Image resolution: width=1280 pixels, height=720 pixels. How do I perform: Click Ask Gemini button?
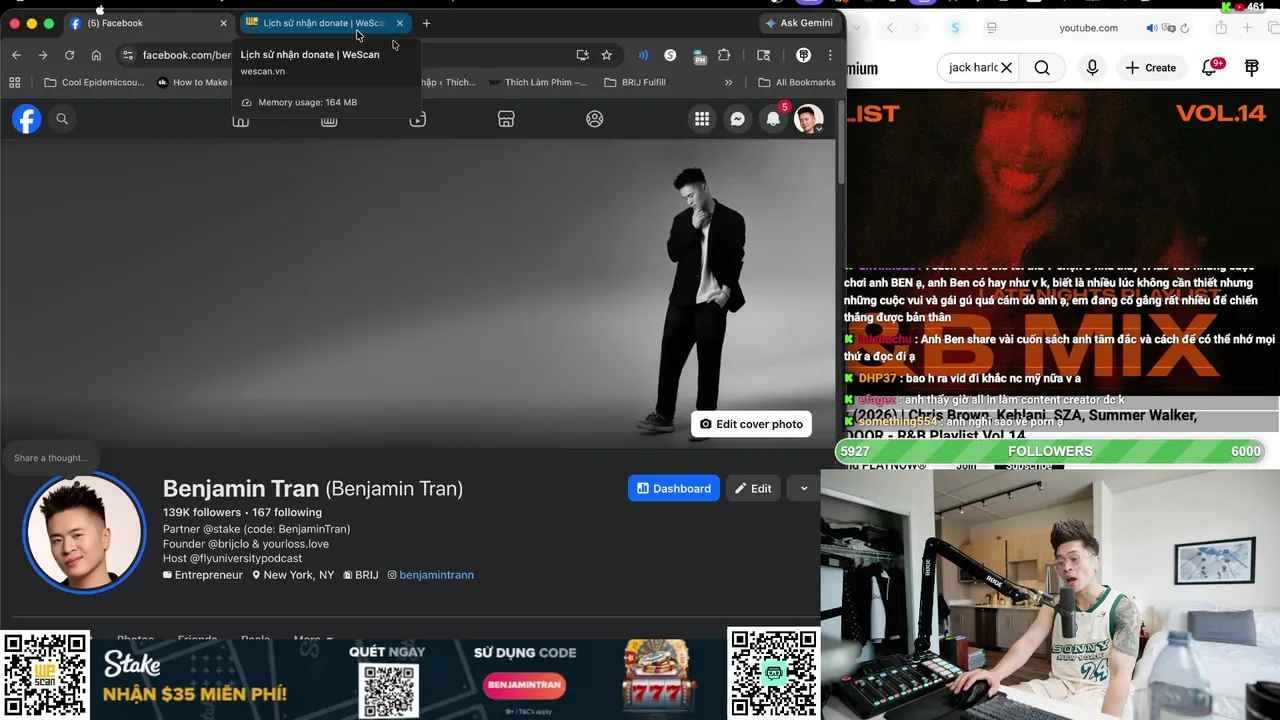click(x=800, y=23)
